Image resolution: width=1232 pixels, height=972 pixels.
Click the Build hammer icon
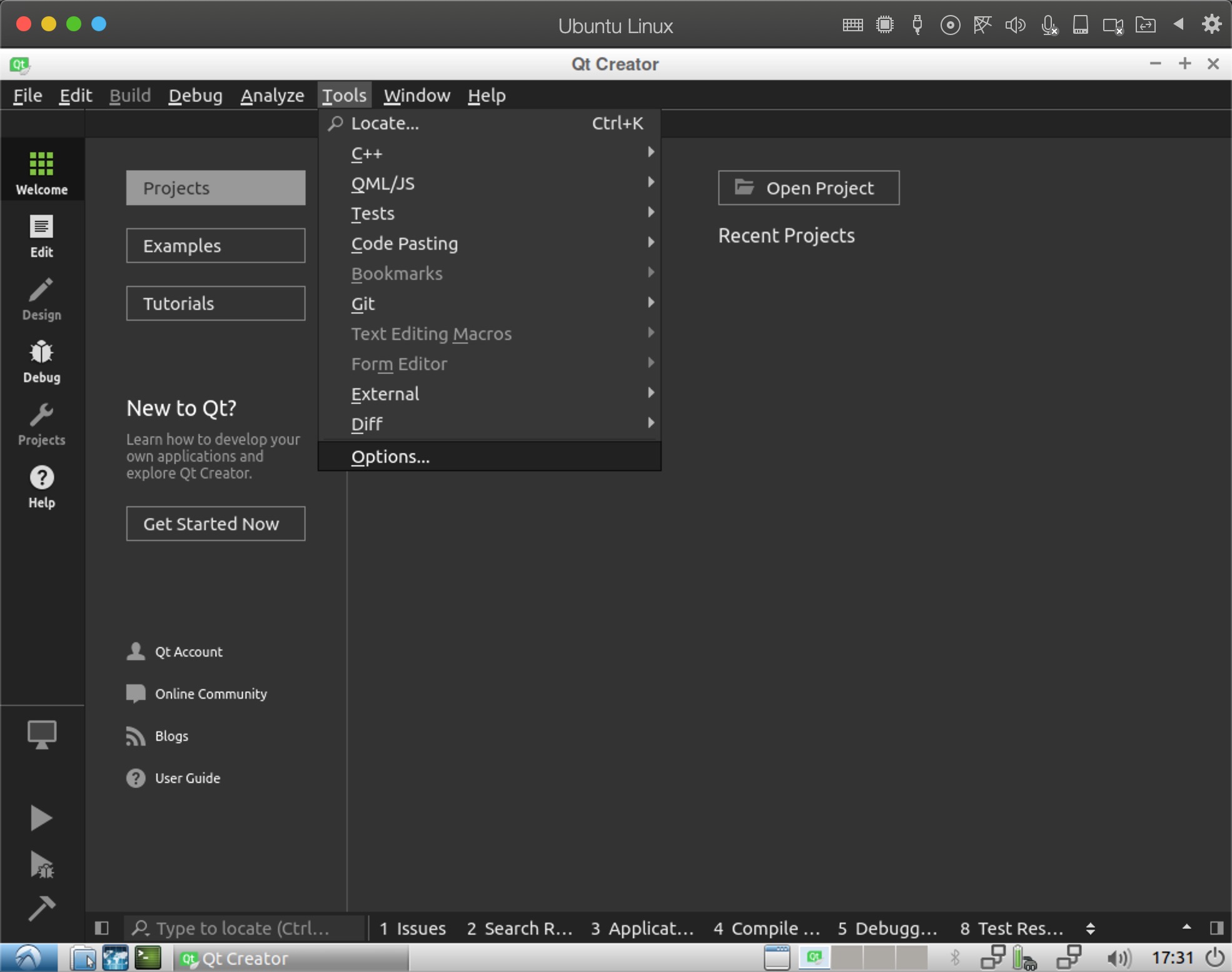coord(42,908)
